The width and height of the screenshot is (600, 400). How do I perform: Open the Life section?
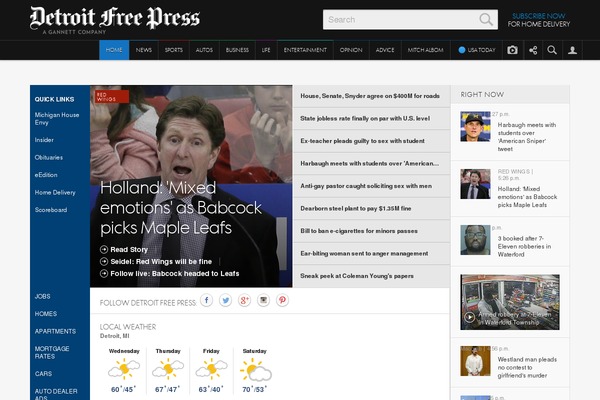click(x=266, y=50)
